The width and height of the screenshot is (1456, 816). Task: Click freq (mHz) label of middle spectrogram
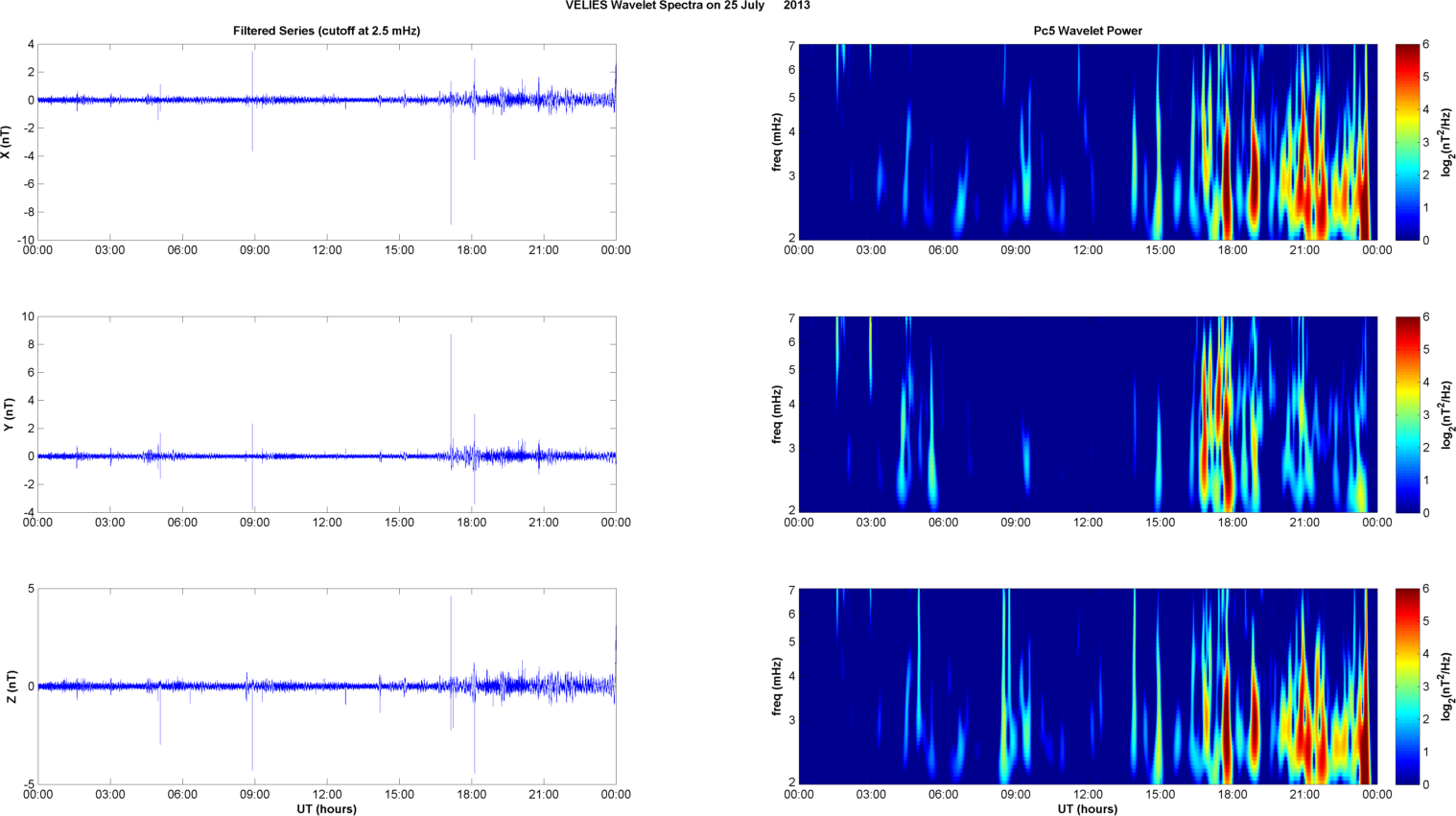tap(777, 414)
